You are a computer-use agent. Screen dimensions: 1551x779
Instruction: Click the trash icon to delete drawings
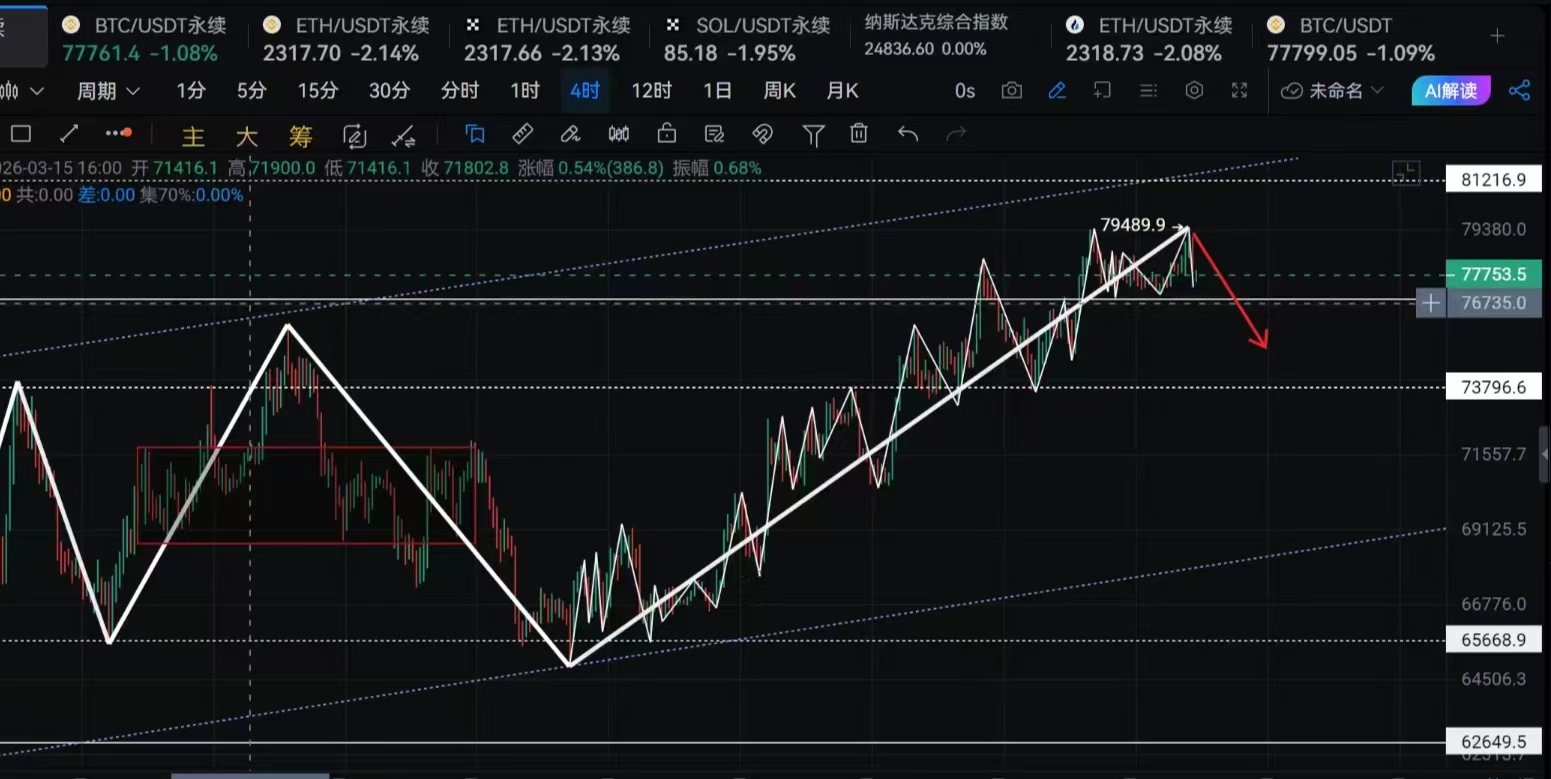[859, 134]
